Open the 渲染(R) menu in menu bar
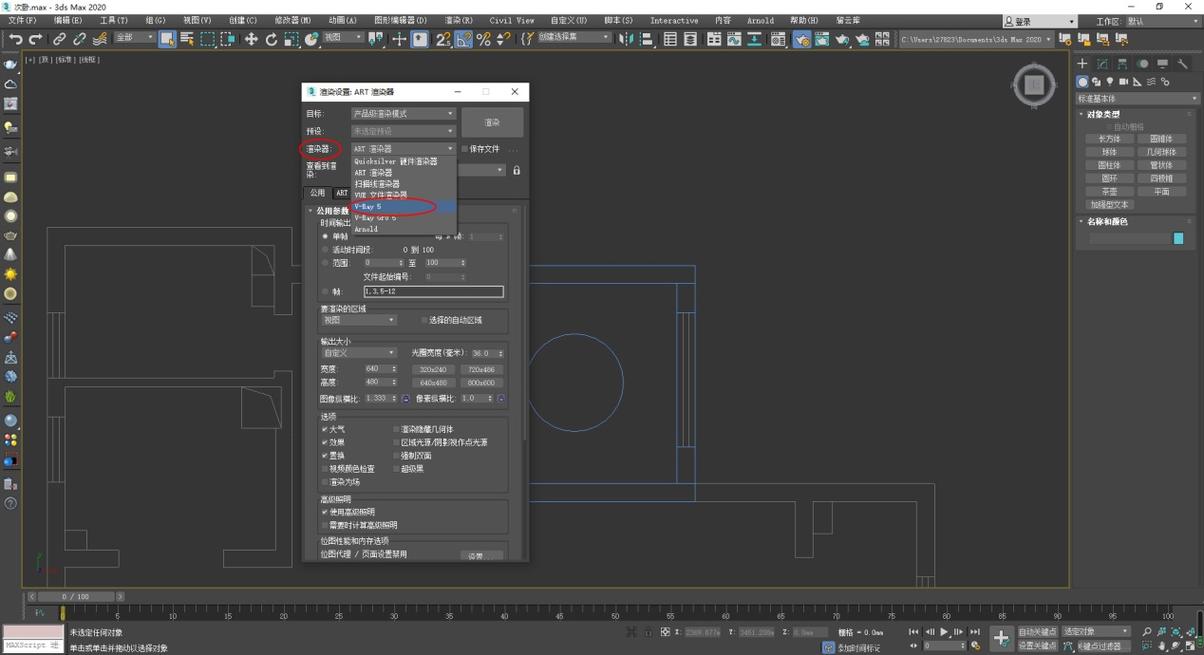This screenshot has height=655, width=1204. (x=459, y=20)
